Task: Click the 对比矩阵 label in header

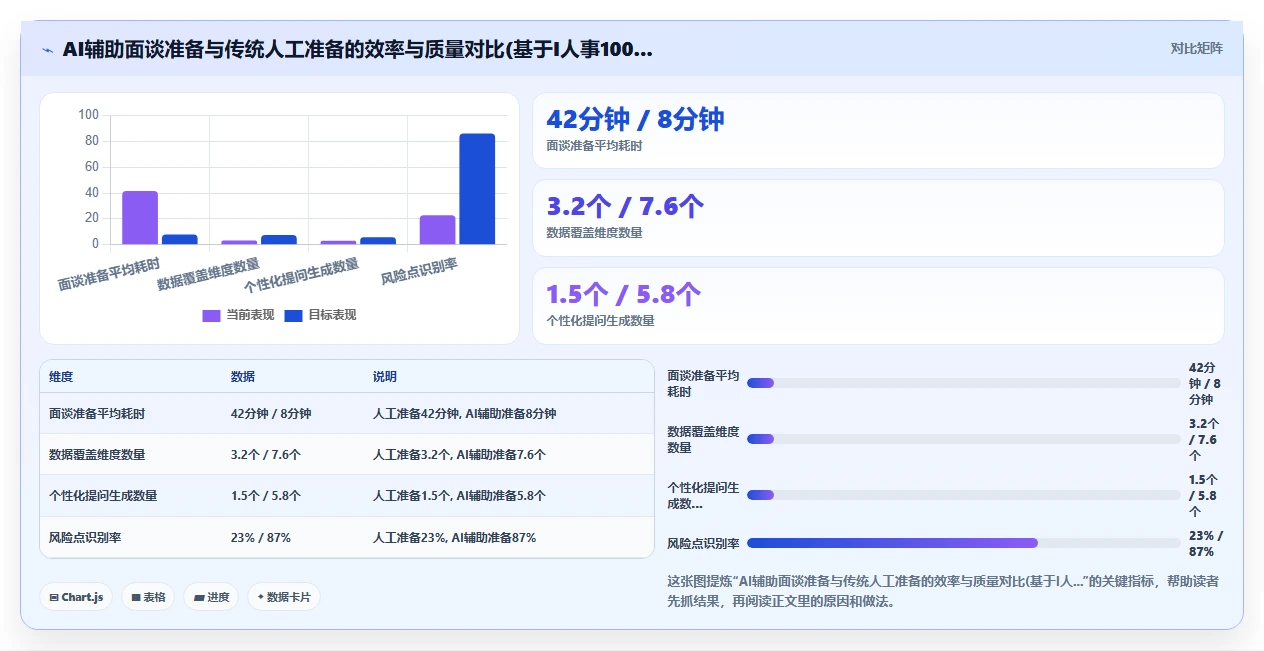Action: click(x=1196, y=48)
